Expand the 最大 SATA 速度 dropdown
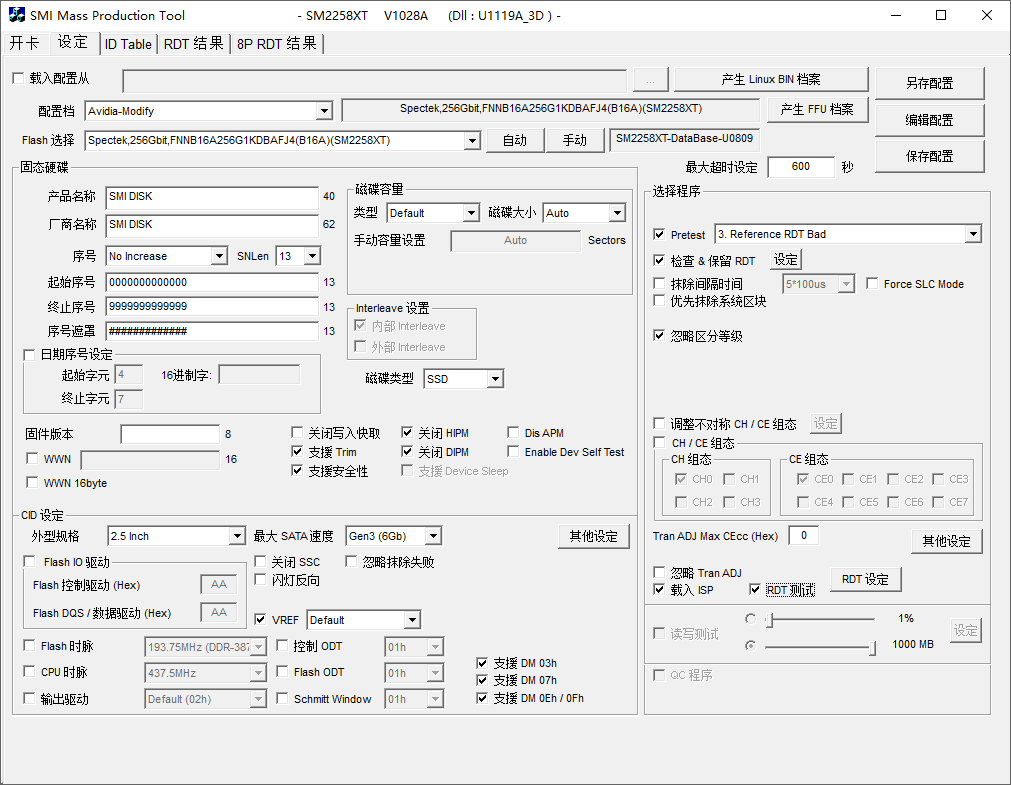The width and height of the screenshot is (1011, 785). point(432,536)
